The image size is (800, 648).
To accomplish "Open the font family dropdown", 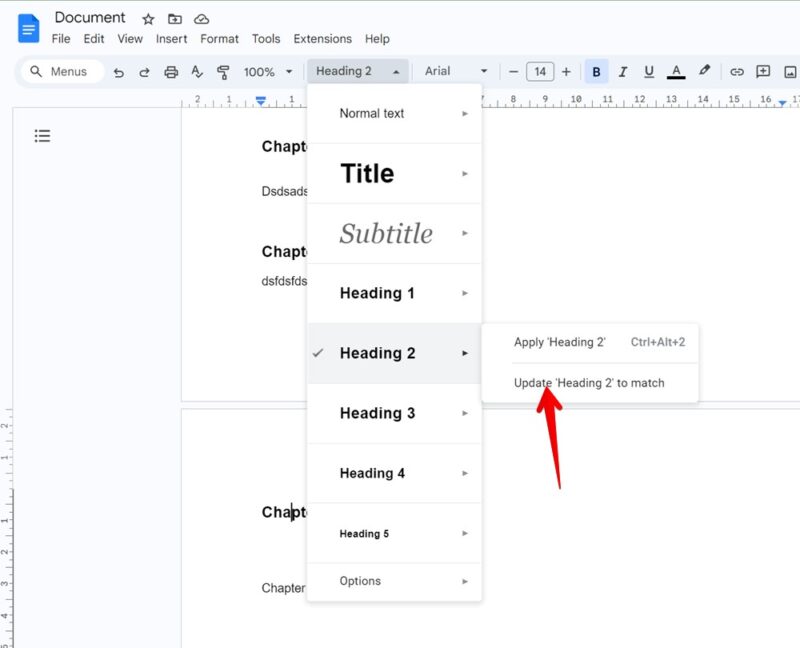I will [455, 71].
